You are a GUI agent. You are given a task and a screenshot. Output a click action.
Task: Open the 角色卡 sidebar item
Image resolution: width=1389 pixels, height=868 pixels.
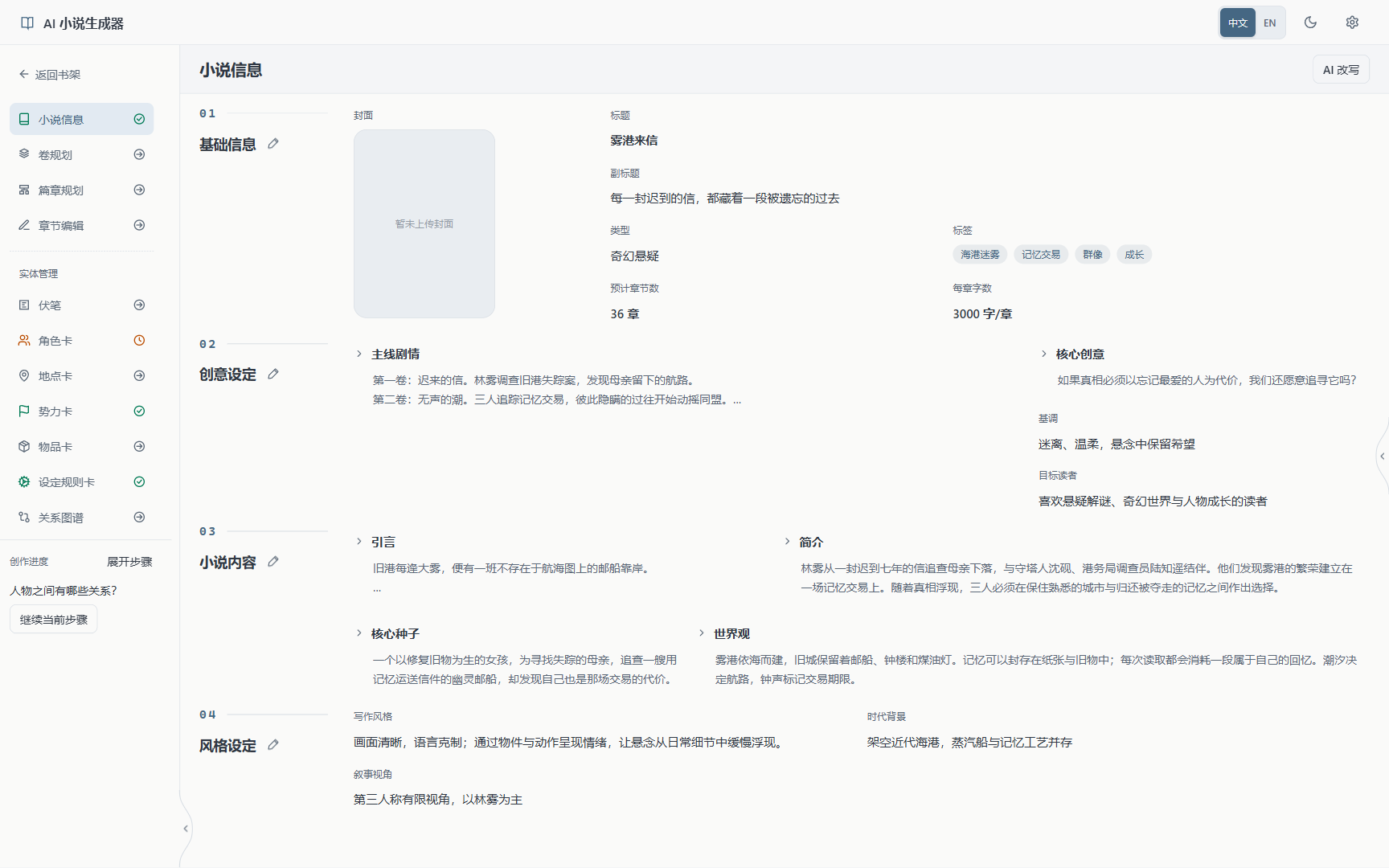tap(82, 341)
